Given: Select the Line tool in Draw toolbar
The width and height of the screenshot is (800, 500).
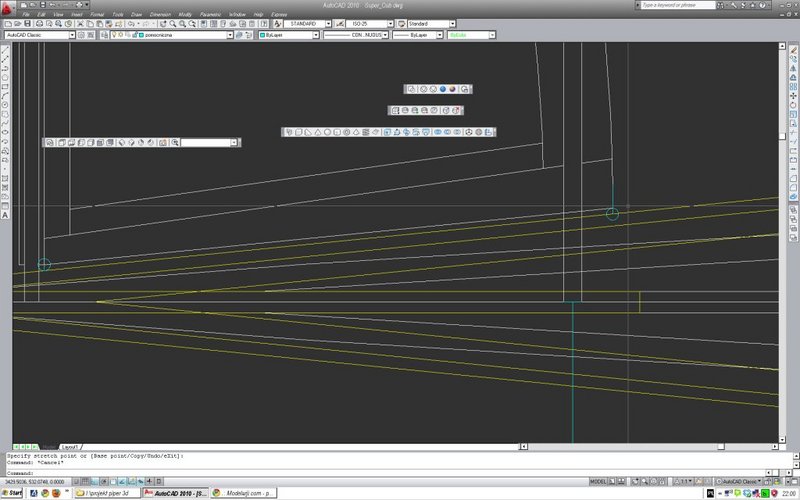Looking at the screenshot, I should tap(5, 49).
